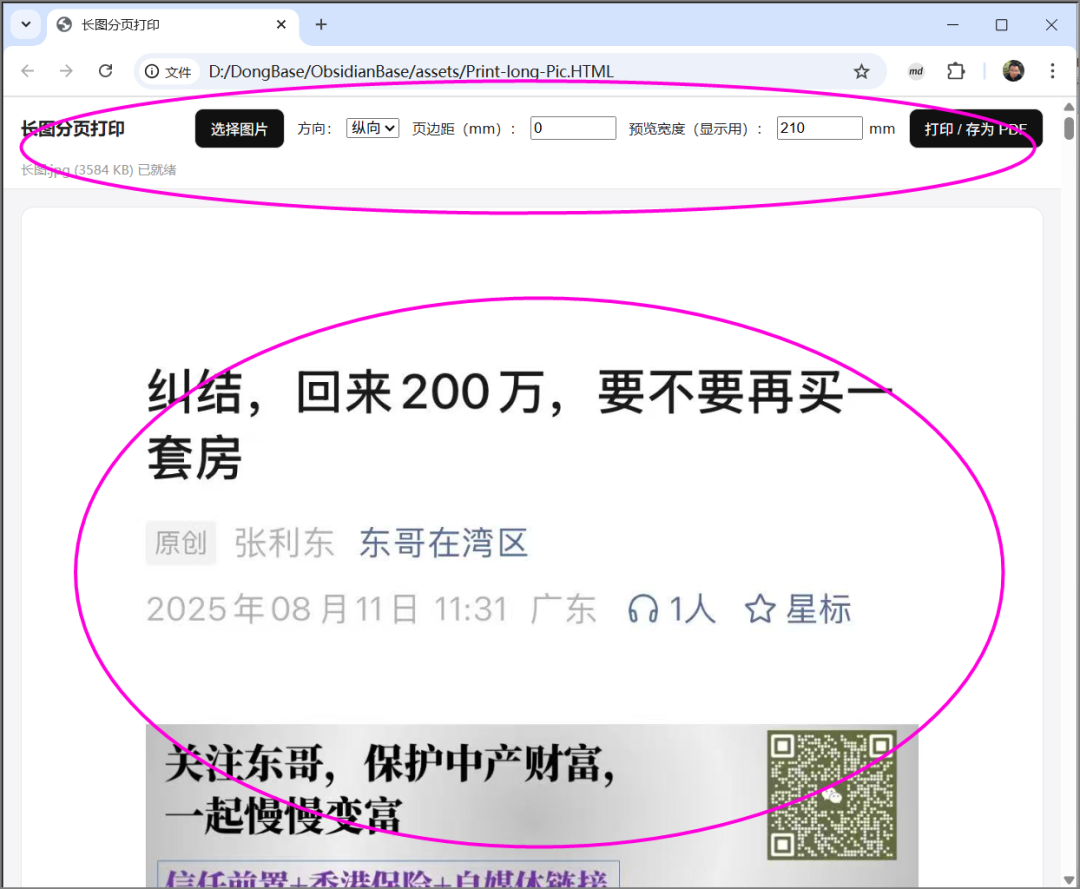Image resolution: width=1080 pixels, height=889 pixels.
Task: Open the md extension icon
Action: click(x=916, y=71)
